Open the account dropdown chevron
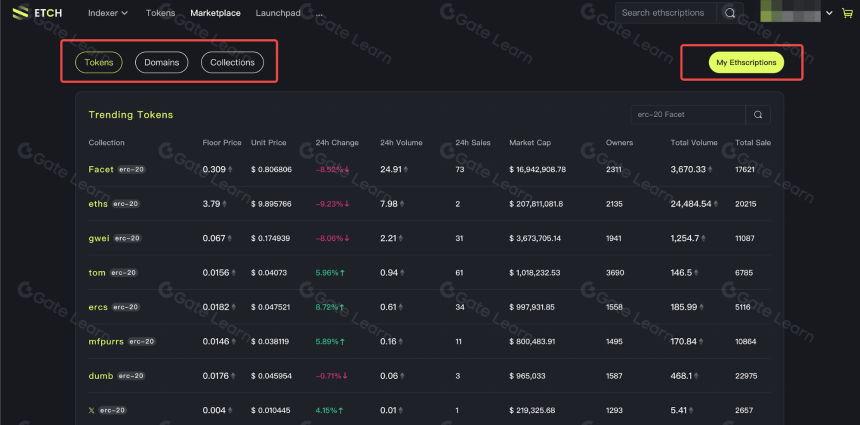860x425 pixels. click(x=829, y=13)
